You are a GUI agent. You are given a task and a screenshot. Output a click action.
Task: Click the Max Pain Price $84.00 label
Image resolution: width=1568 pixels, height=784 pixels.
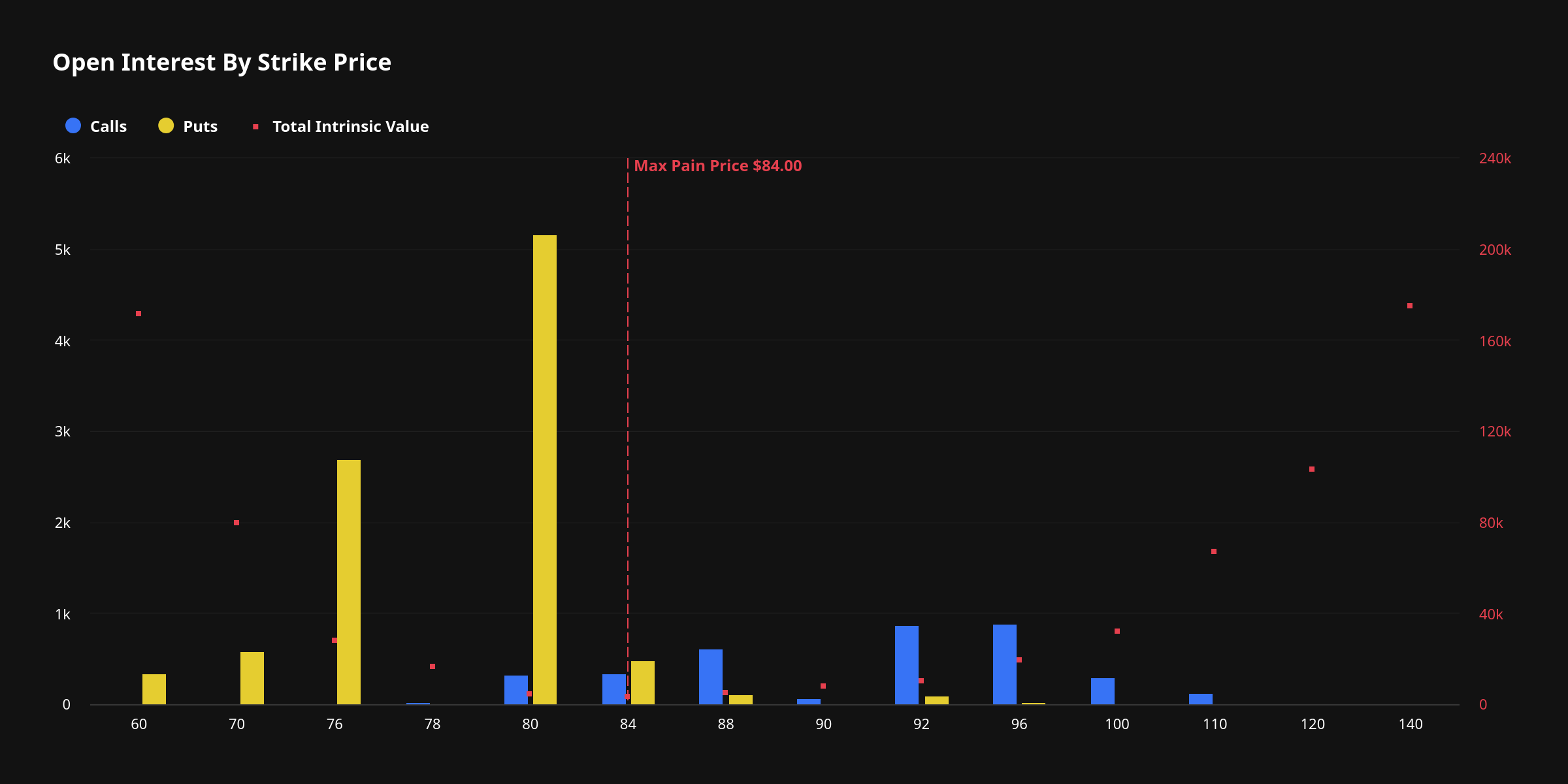(x=717, y=166)
